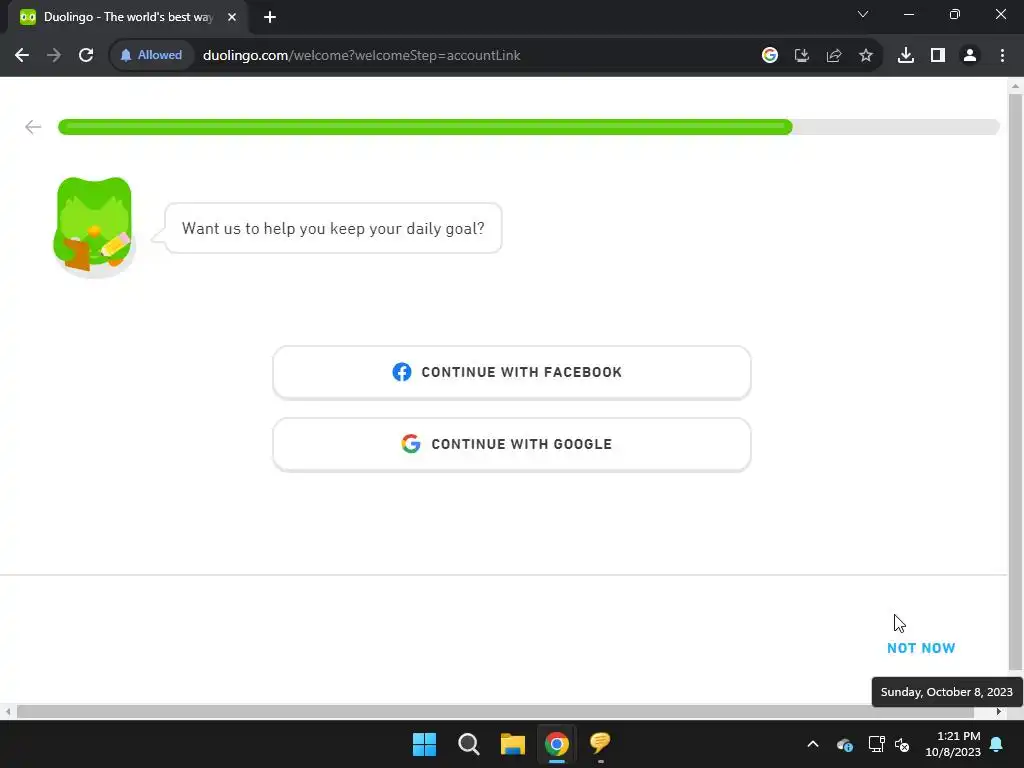Screen dimensions: 1024x768
Task: Click the muted volume tray icon
Action: pyautogui.click(x=903, y=744)
